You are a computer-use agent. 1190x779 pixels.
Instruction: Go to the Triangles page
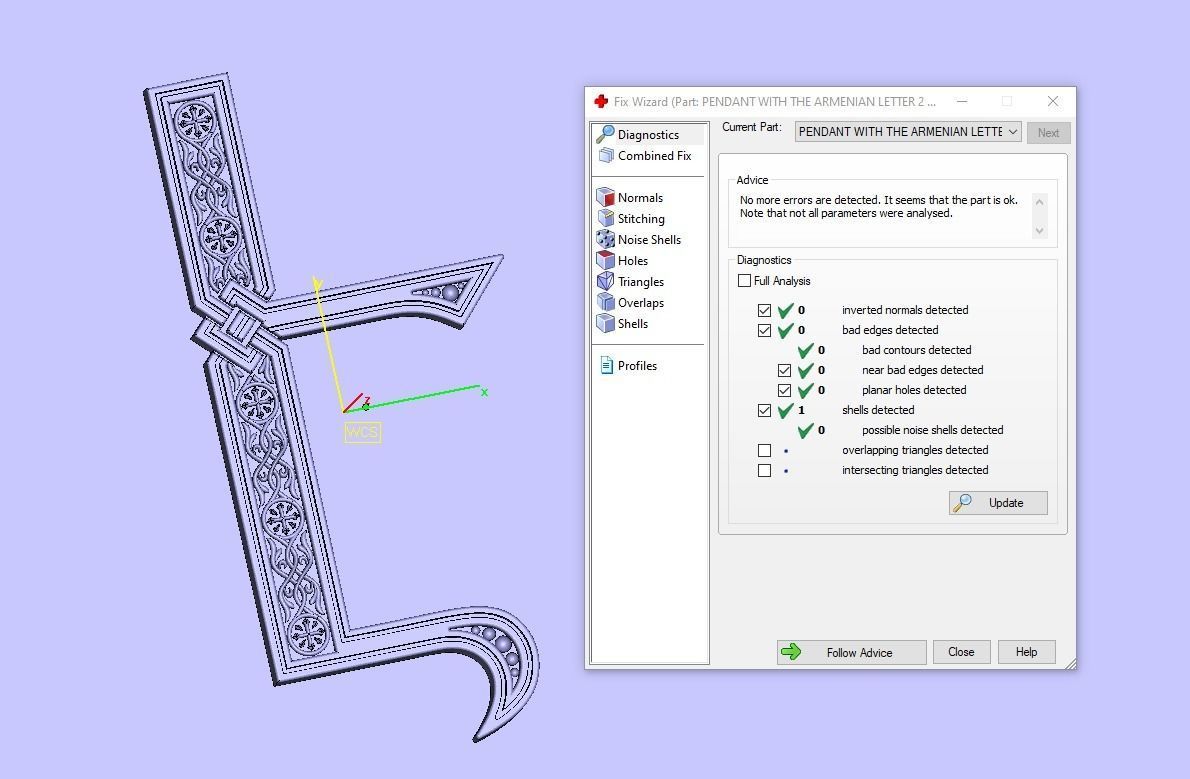tap(641, 282)
